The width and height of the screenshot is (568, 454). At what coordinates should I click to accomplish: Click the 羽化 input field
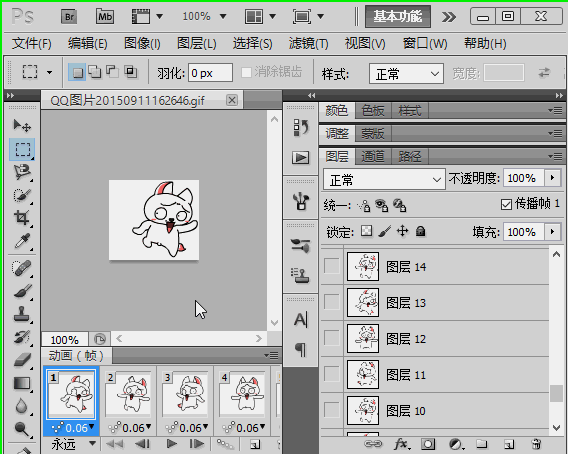click(210, 73)
